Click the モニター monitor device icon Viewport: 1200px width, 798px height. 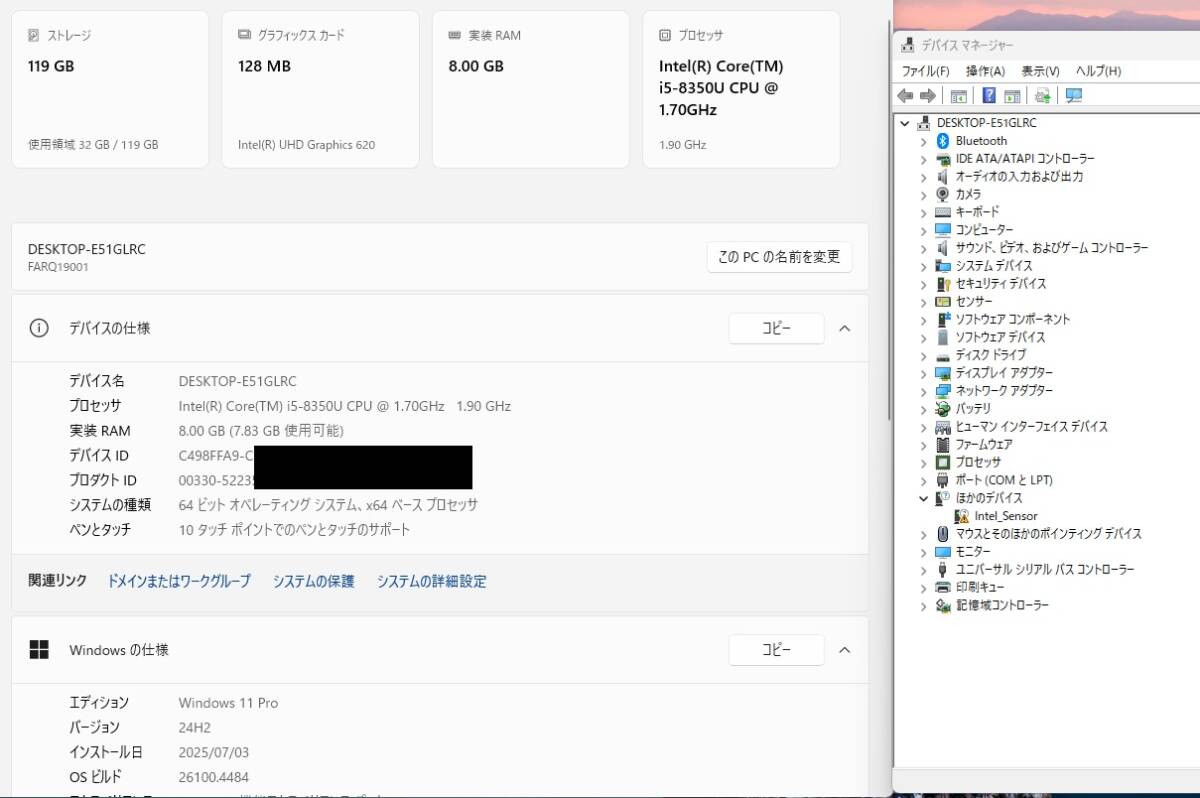click(943, 552)
